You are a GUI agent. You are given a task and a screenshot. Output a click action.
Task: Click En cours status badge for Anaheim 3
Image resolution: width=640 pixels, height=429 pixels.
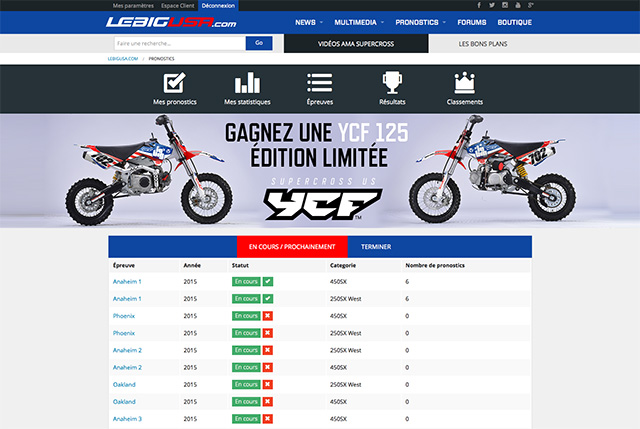coord(246,419)
